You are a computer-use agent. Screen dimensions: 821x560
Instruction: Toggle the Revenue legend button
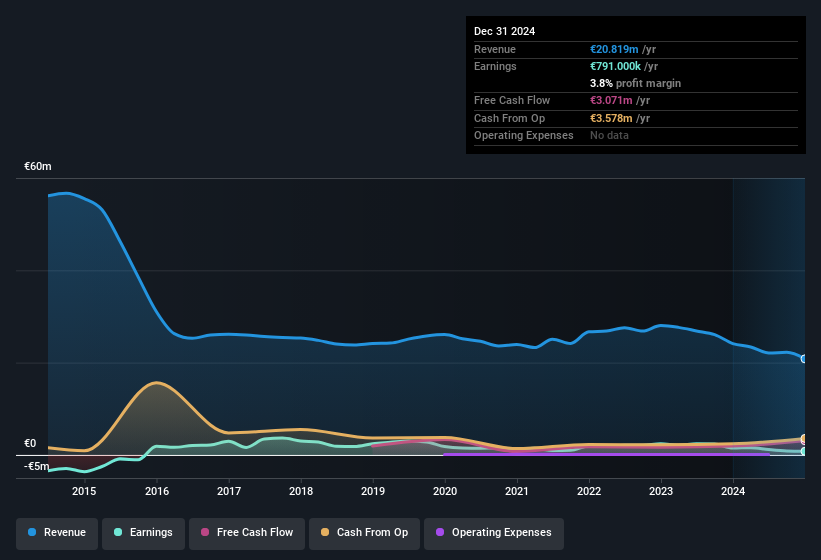(57, 533)
